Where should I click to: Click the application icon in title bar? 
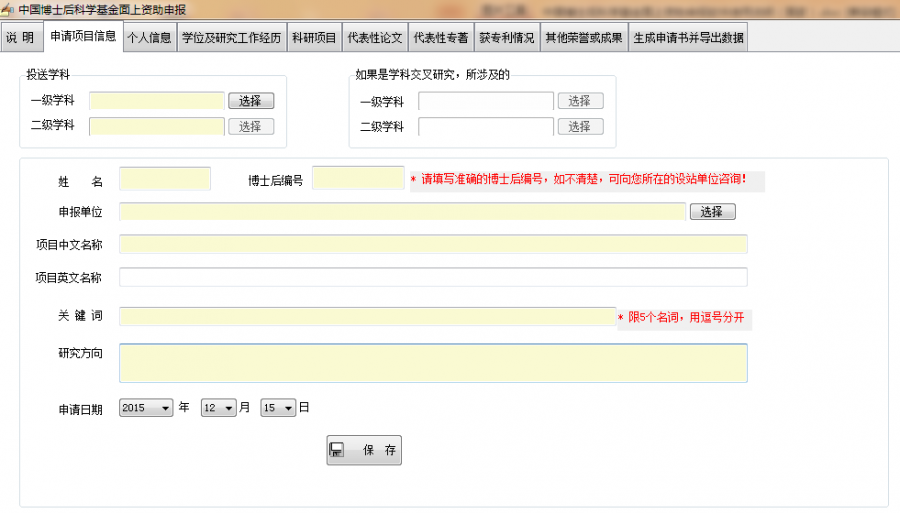pos(8,9)
